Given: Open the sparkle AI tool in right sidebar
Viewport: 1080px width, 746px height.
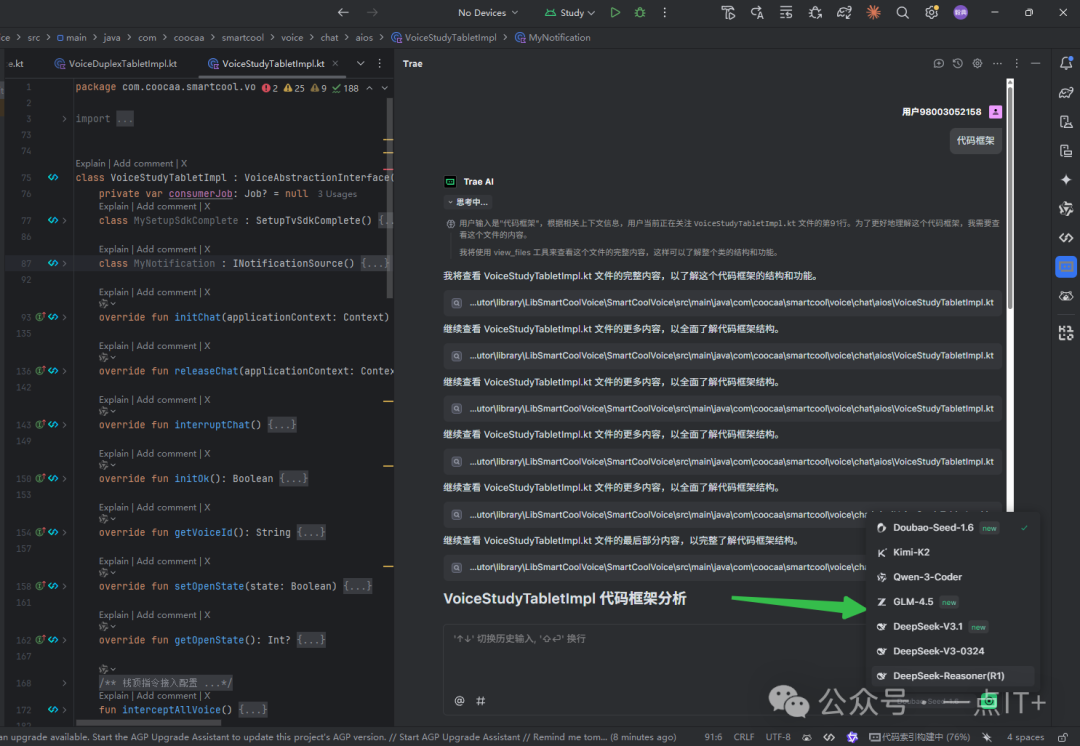Looking at the screenshot, I should tap(1066, 180).
